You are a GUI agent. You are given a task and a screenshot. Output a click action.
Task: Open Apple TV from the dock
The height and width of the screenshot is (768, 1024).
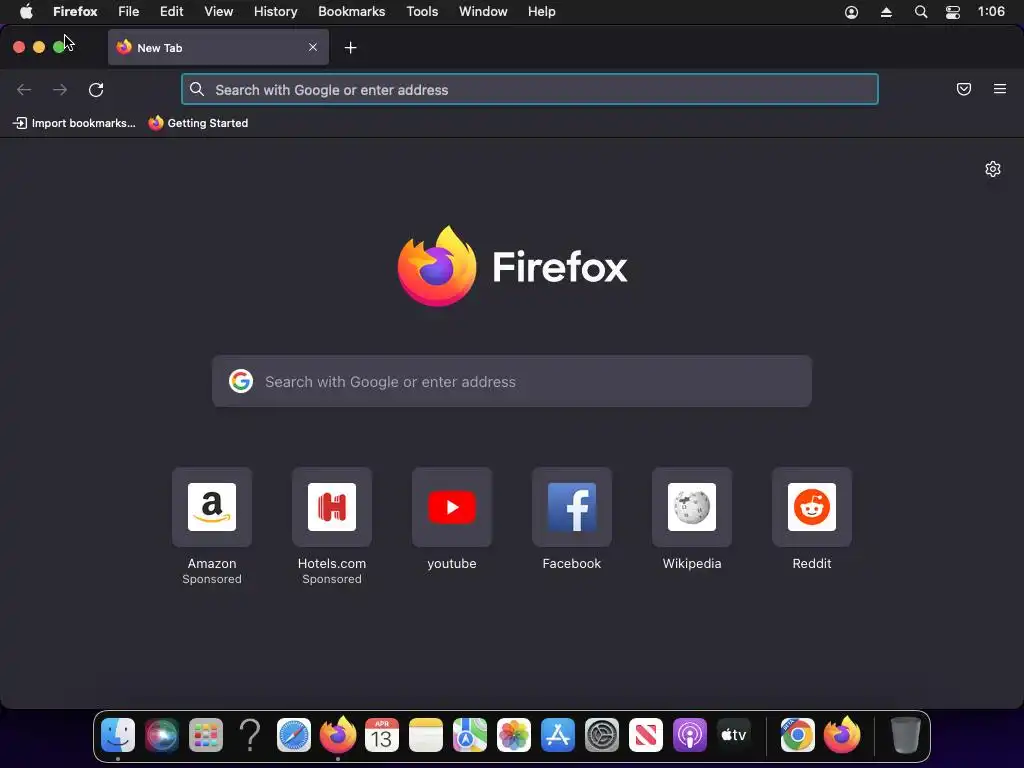point(733,735)
